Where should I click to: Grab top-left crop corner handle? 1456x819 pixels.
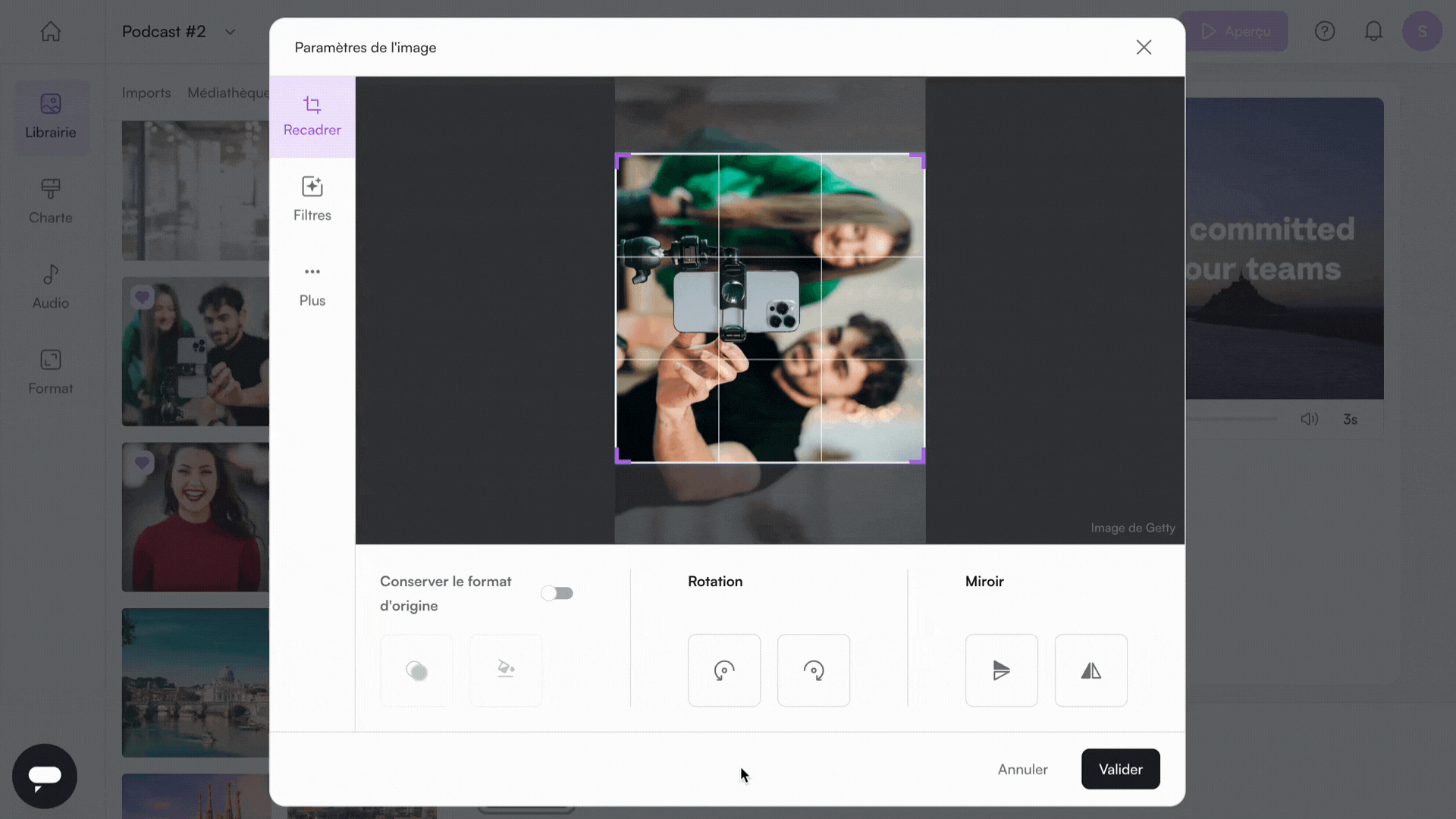(x=622, y=160)
